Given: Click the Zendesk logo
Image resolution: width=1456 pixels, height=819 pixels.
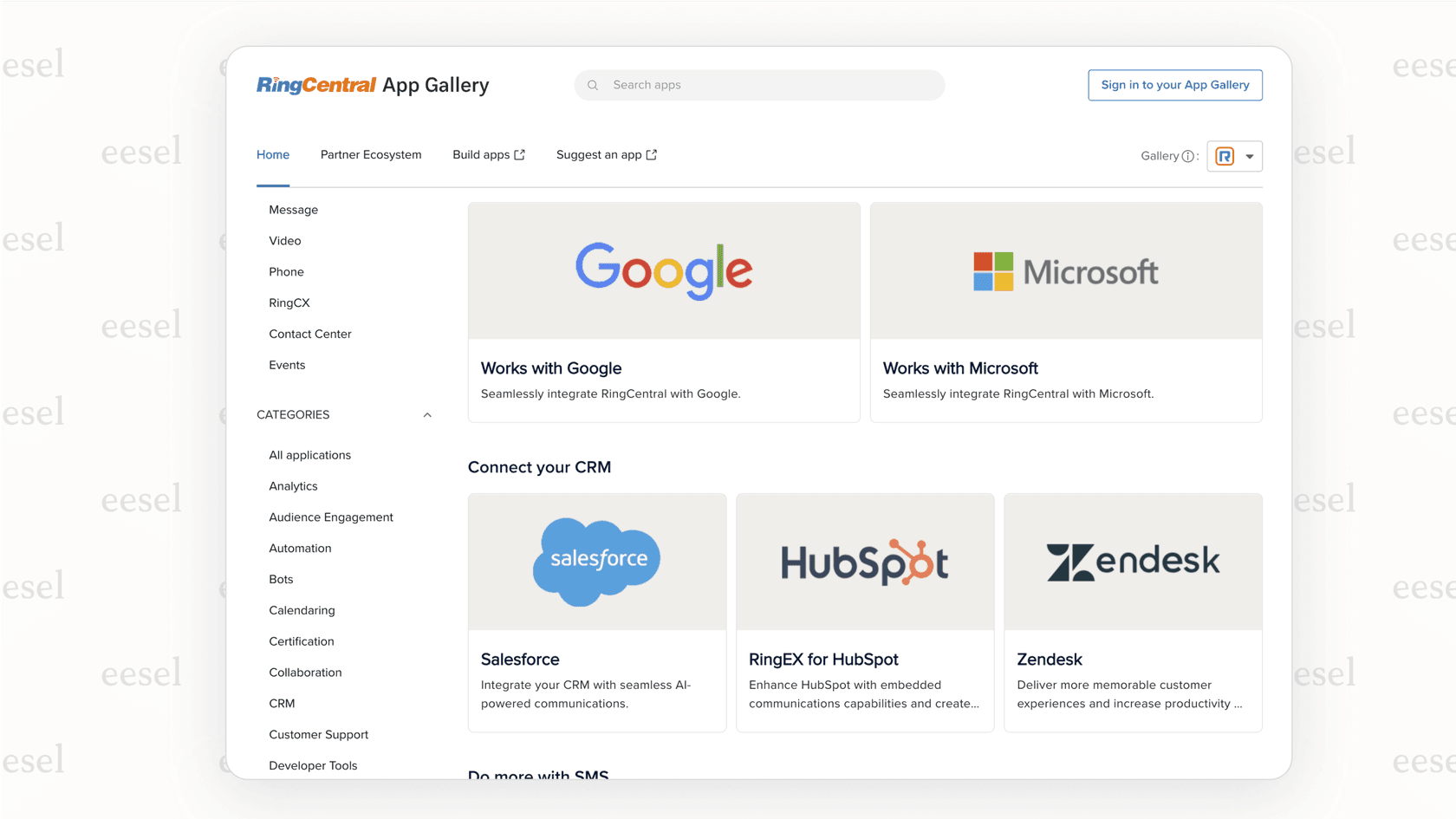Looking at the screenshot, I should click(x=1133, y=561).
